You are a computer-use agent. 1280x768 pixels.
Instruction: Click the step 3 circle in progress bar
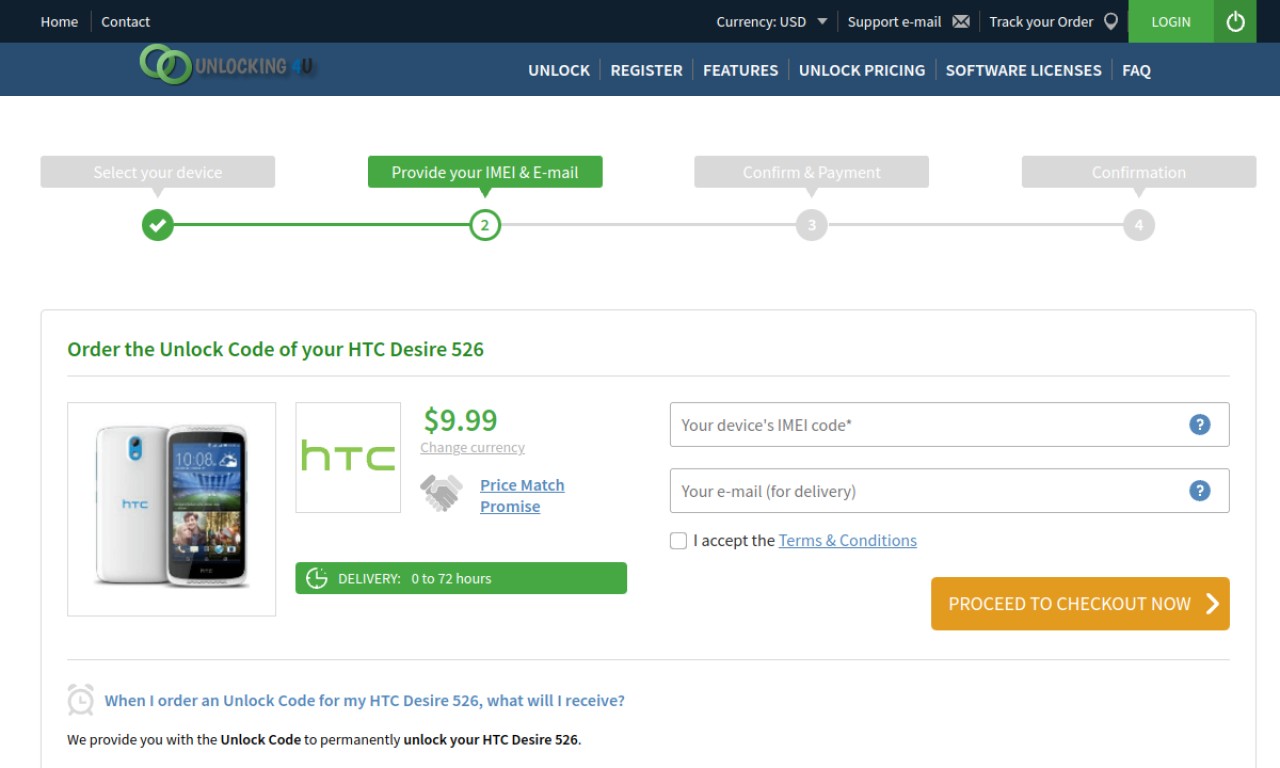coord(812,225)
